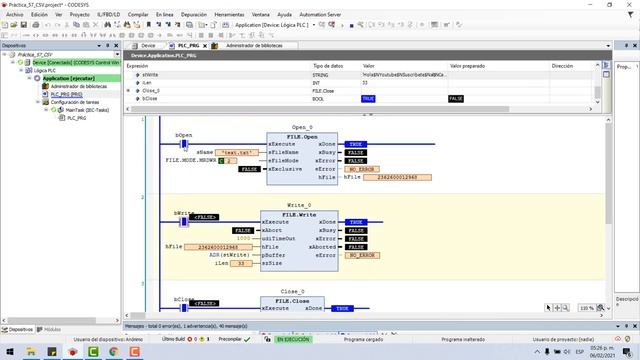Click the zoom icon beside 110 %
Viewport: 640px width, 360px height.
600,308
